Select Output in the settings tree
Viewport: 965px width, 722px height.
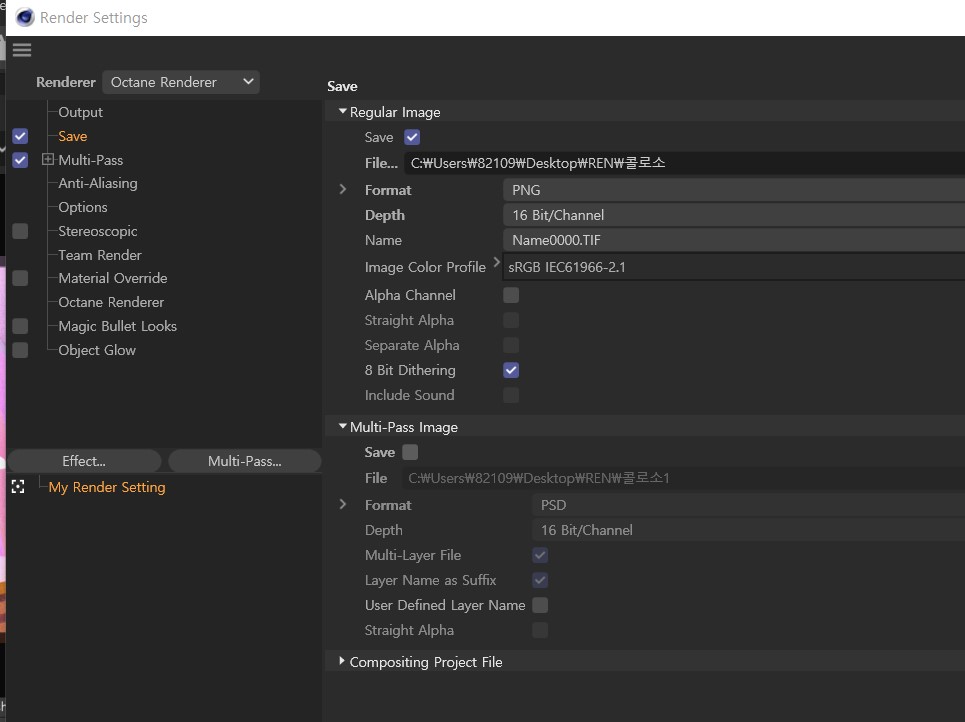pos(80,112)
